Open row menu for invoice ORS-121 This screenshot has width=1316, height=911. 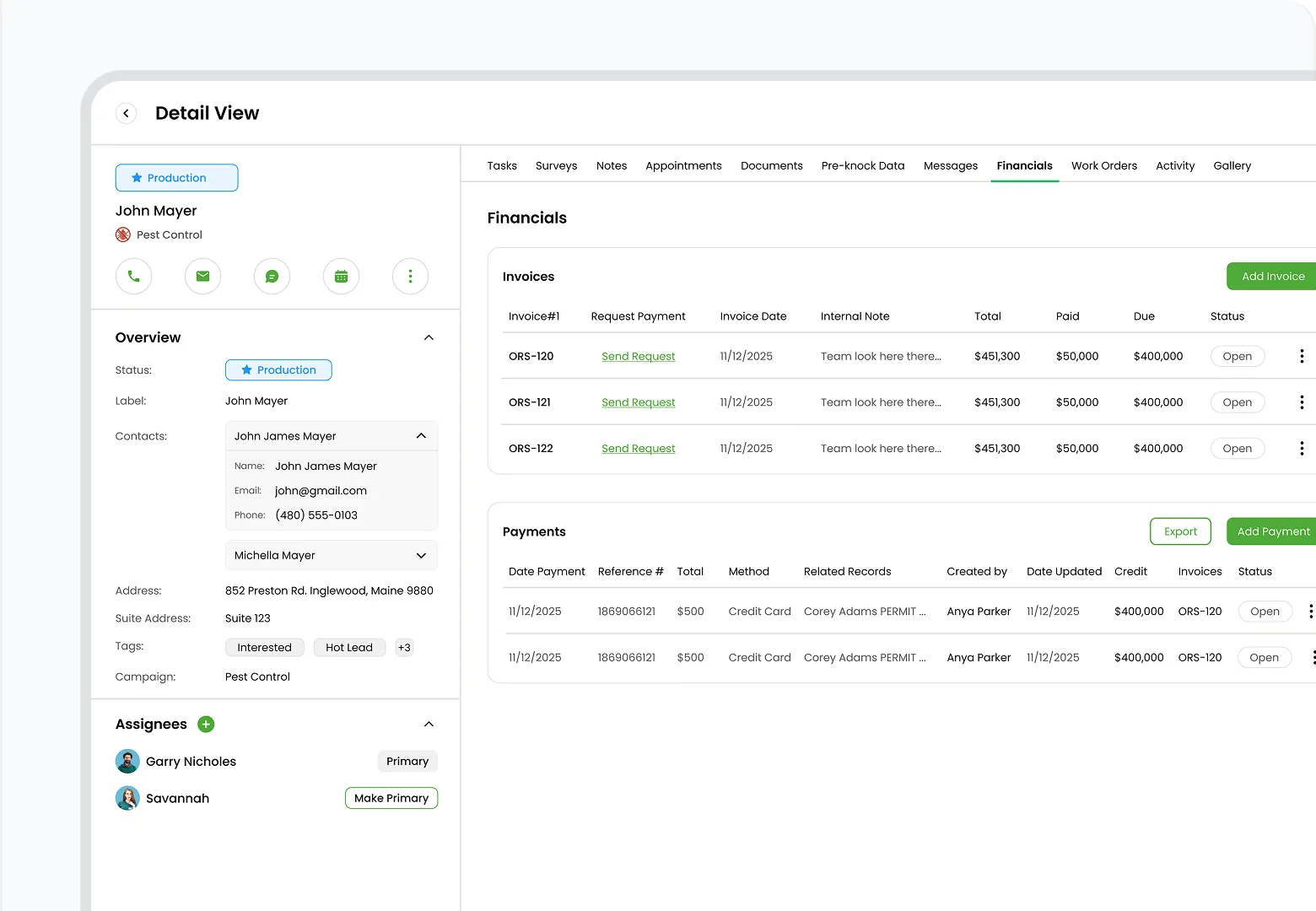click(x=1302, y=402)
